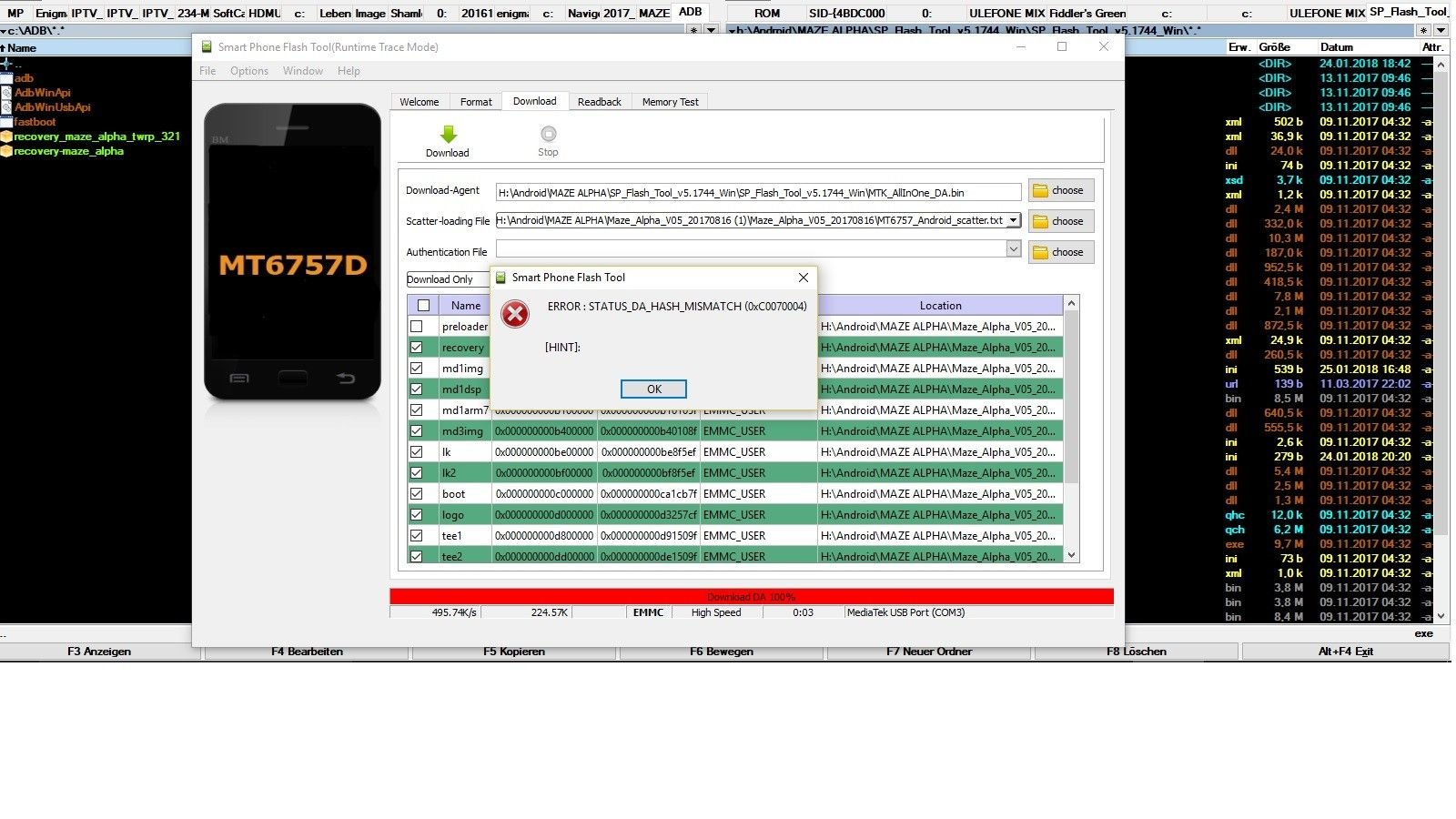Click the ADB tab in the file manager
Image resolution: width=1456 pixels, height=819 pixels.
click(691, 12)
